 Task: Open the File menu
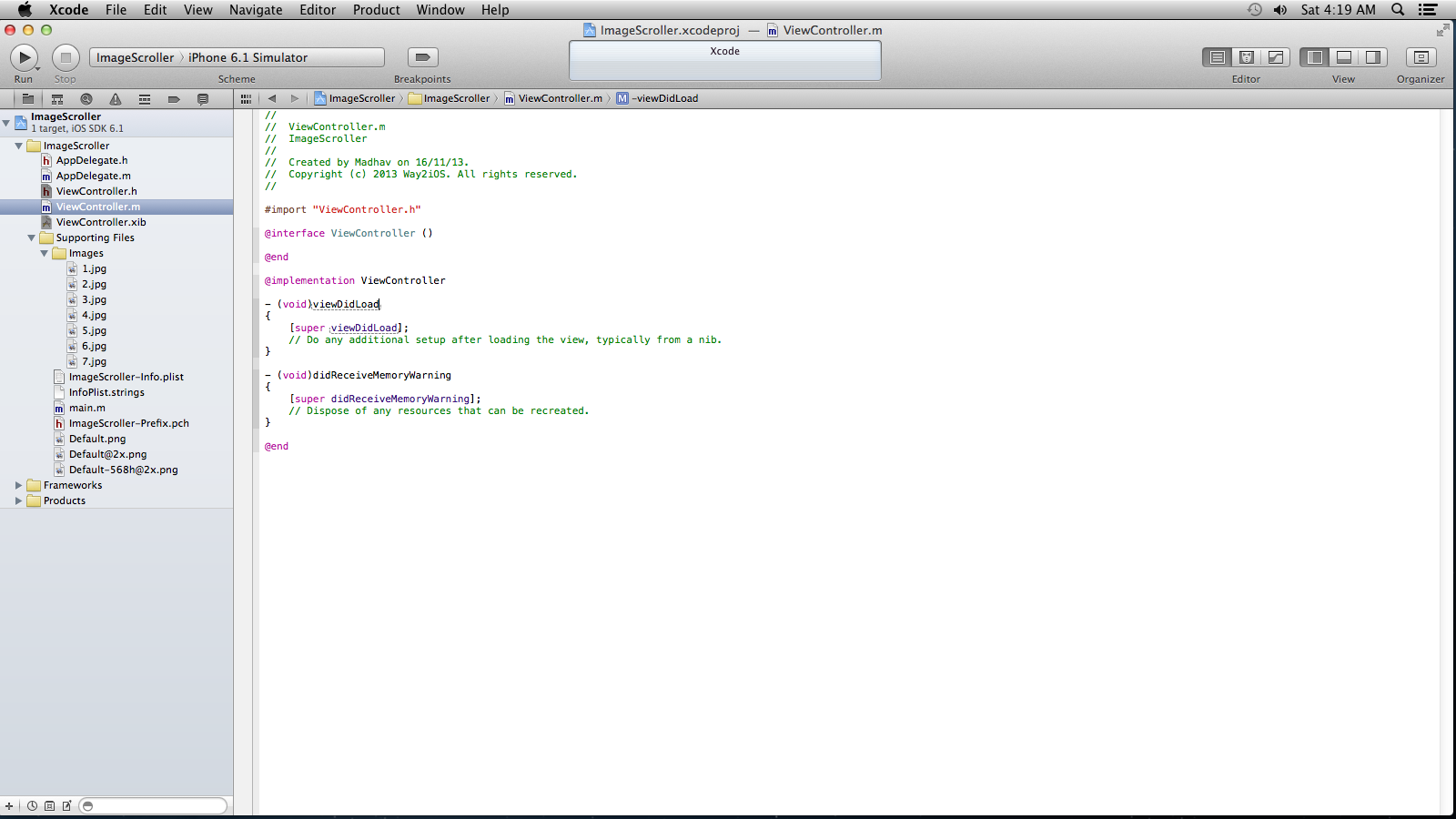pyautogui.click(x=116, y=10)
